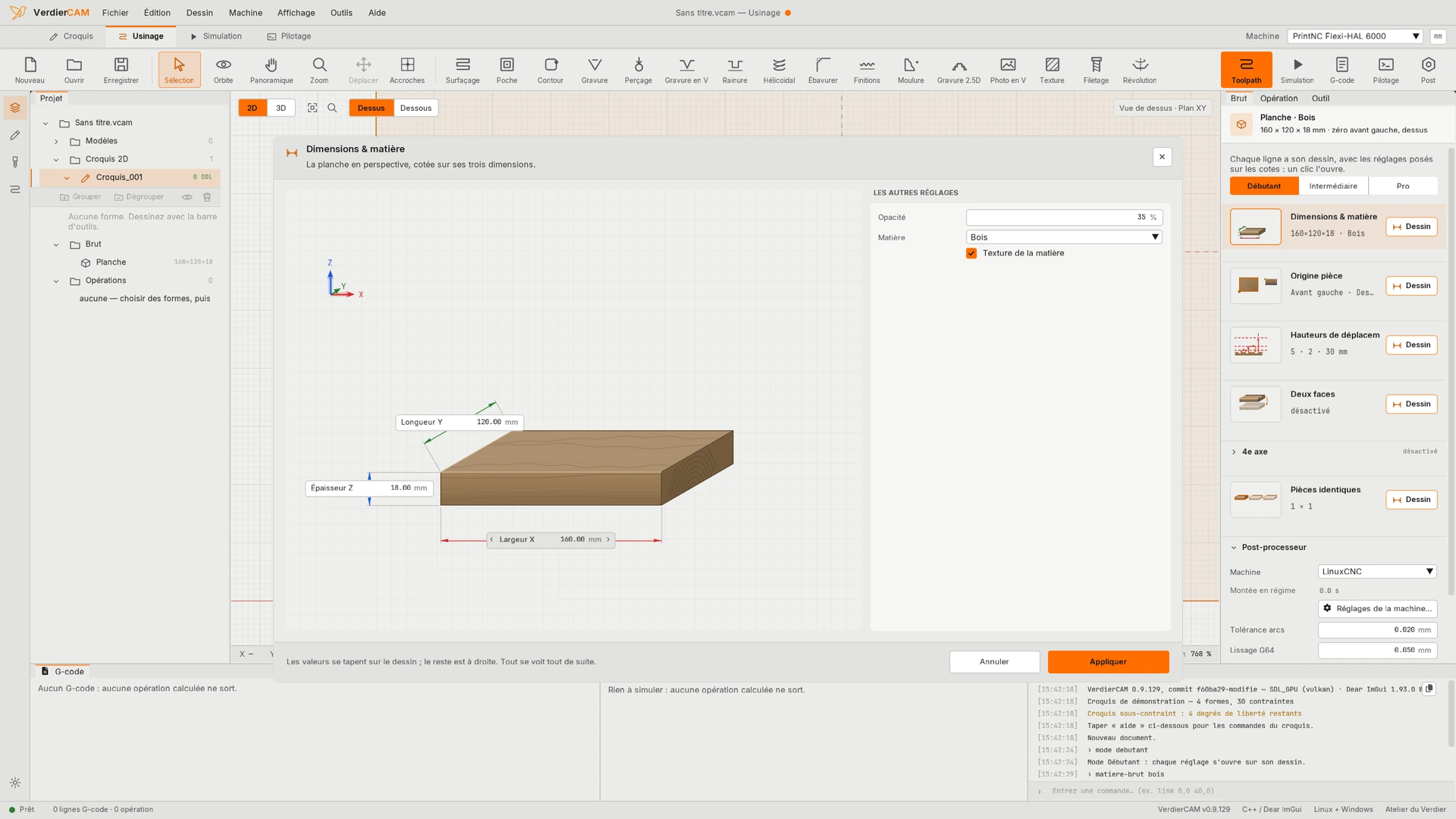Open the Photo en V tool

(1008, 70)
